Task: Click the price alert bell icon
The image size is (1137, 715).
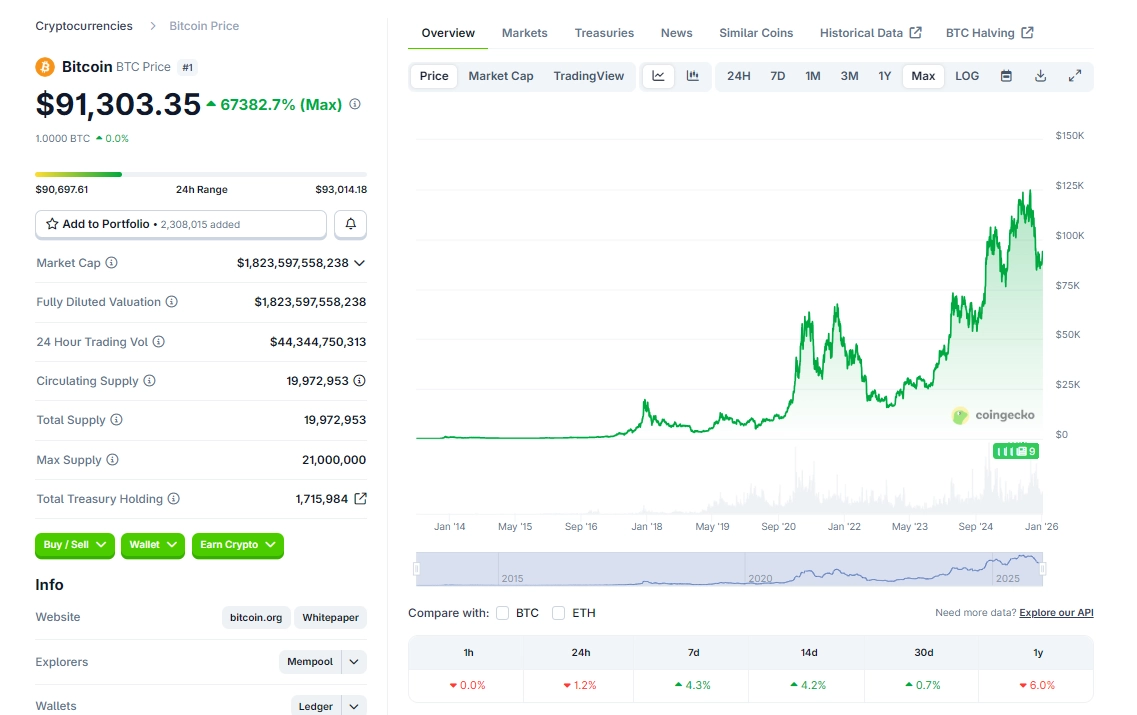Action: [350, 224]
